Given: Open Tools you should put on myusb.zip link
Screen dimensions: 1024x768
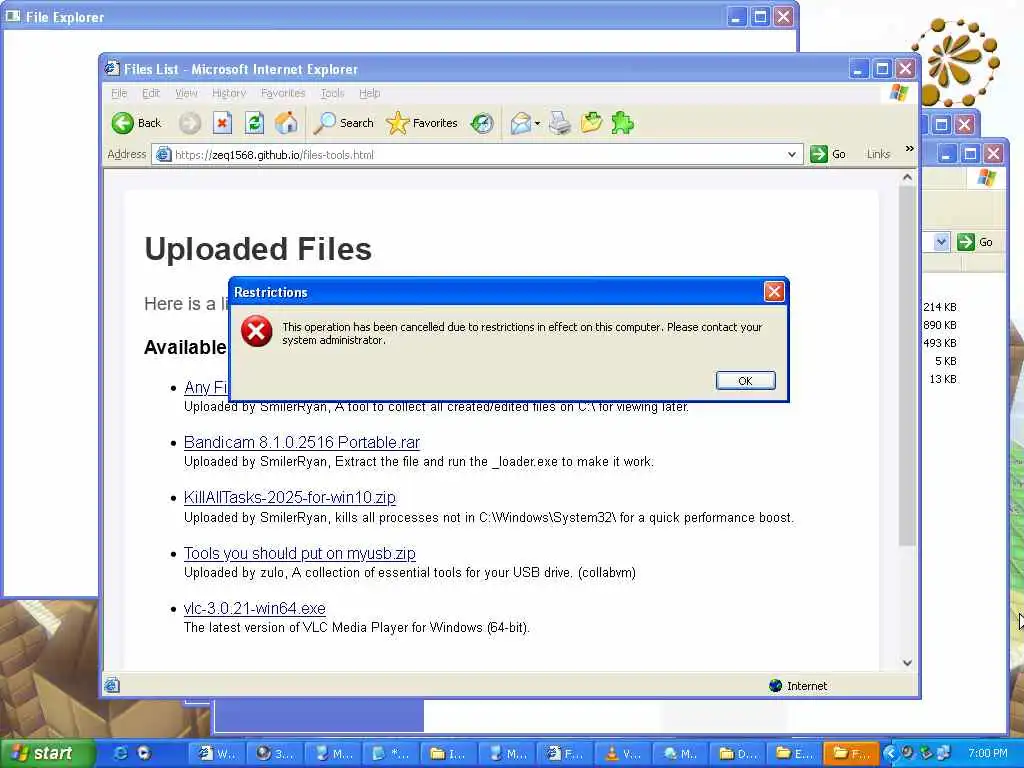Looking at the screenshot, I should [300, 553].
